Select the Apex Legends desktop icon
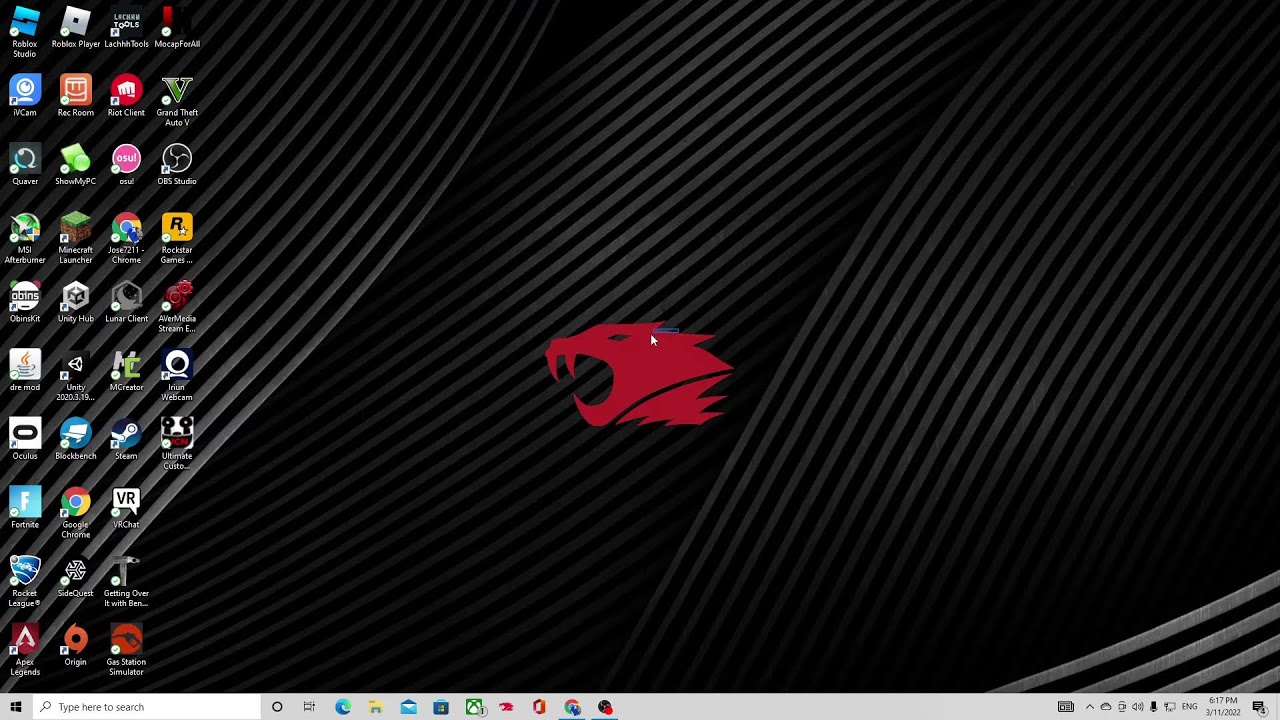Screen dimensions: 1280x720 (25, 651)
